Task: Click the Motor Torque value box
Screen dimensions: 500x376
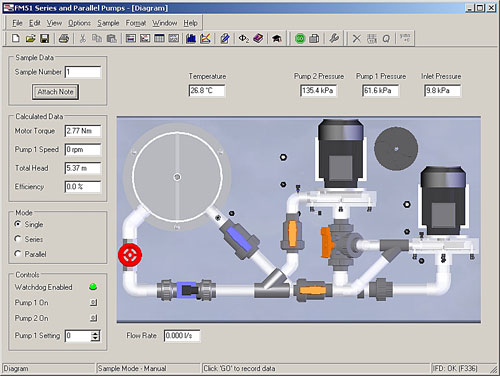Action: tap(83, 131)
